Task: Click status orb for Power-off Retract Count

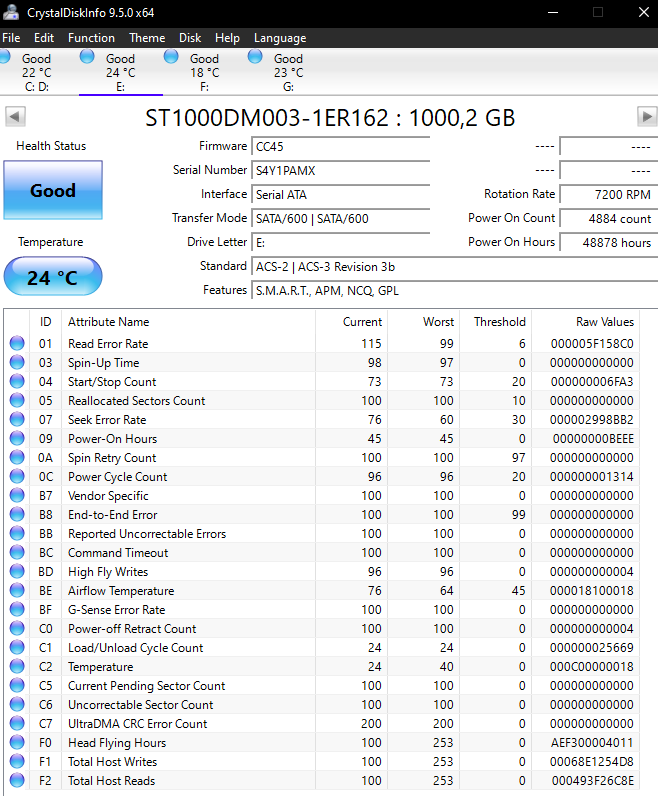Action: click(x=17, y=628)
